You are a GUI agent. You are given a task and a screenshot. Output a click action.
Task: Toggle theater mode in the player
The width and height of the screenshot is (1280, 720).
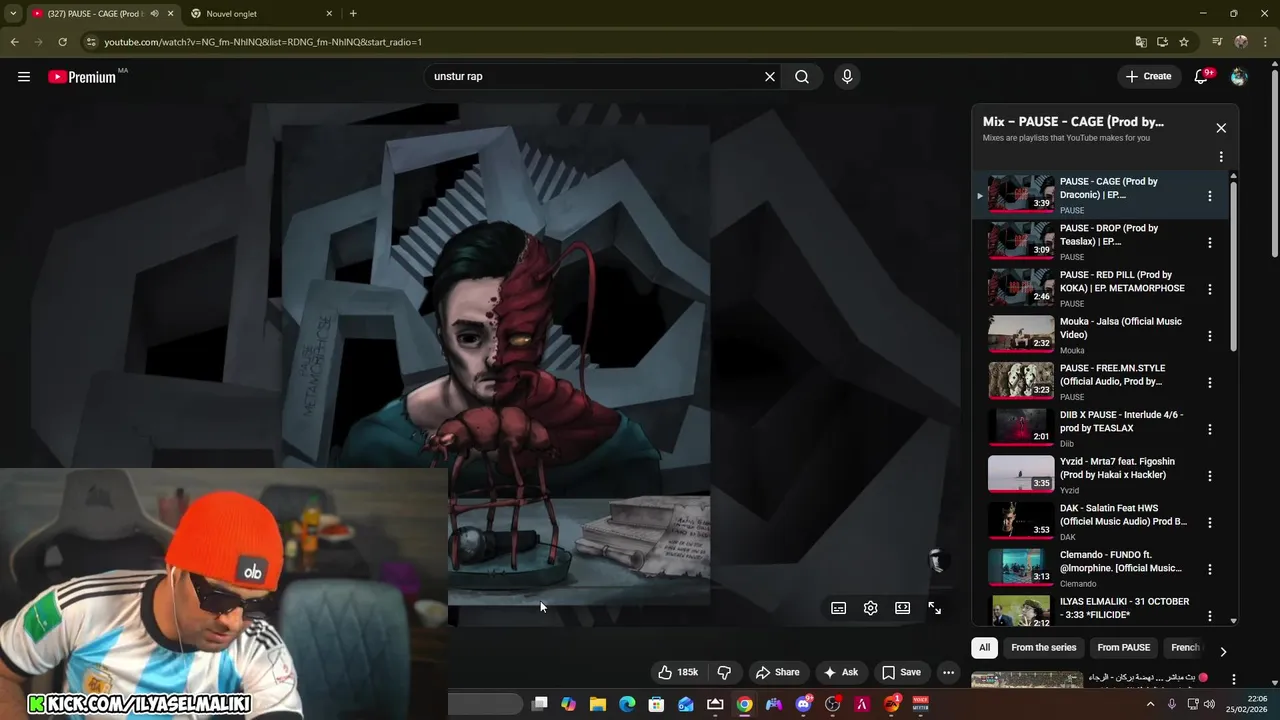[x=903, y=608]
